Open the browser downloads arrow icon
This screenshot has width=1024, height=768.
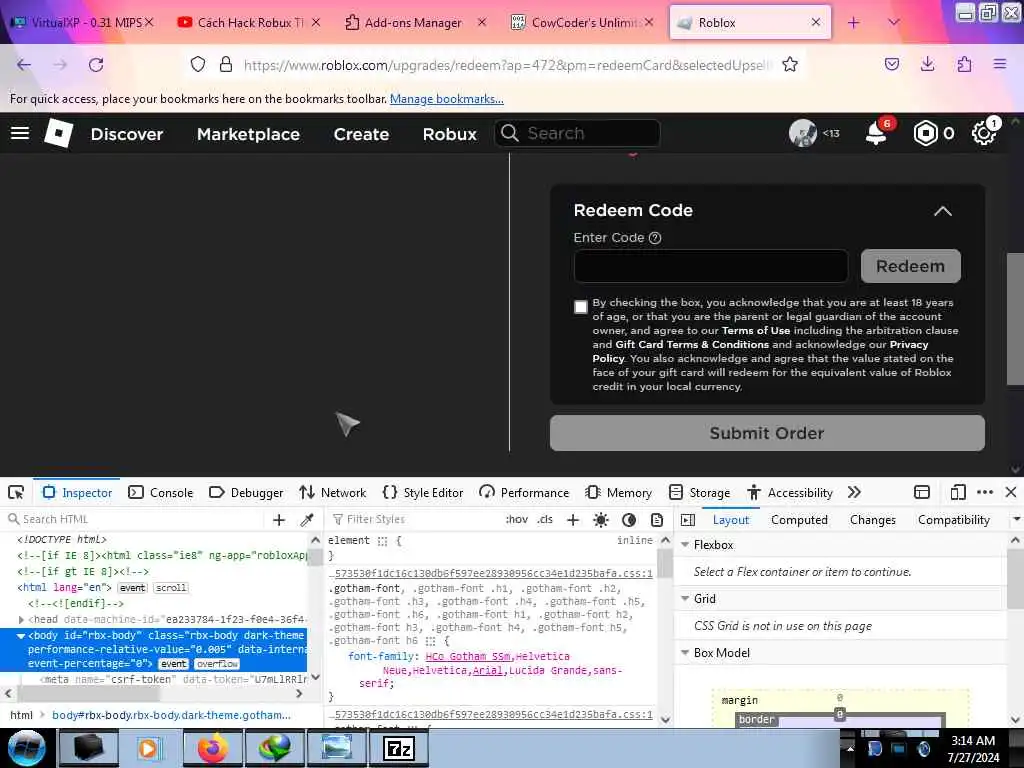click(x=927, y=64)
